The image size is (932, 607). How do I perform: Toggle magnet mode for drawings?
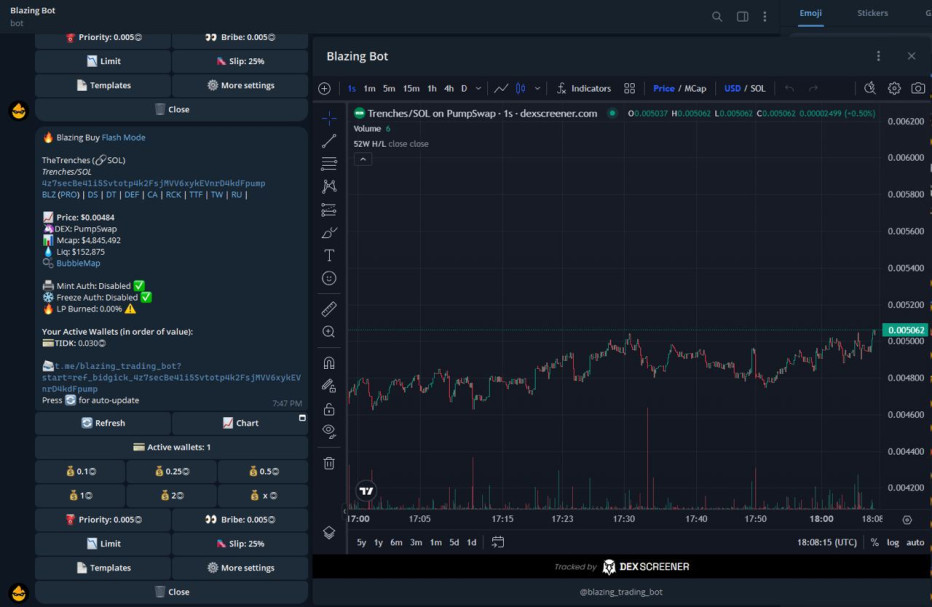(329, 363)
